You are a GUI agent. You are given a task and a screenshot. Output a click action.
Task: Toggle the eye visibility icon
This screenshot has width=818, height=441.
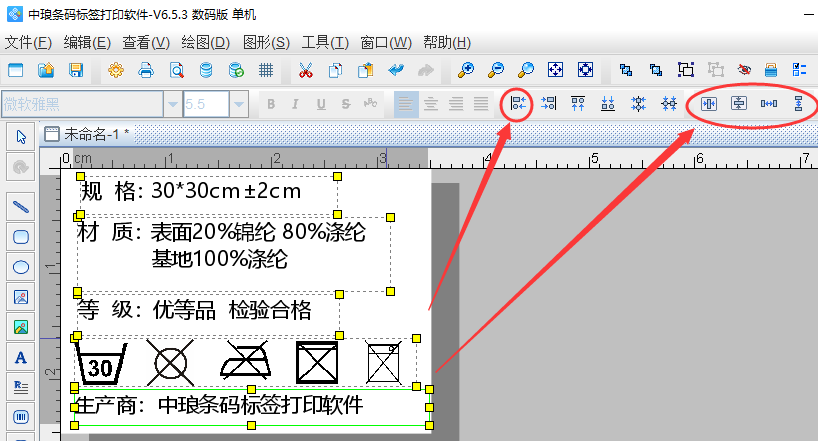pos(743,70)
